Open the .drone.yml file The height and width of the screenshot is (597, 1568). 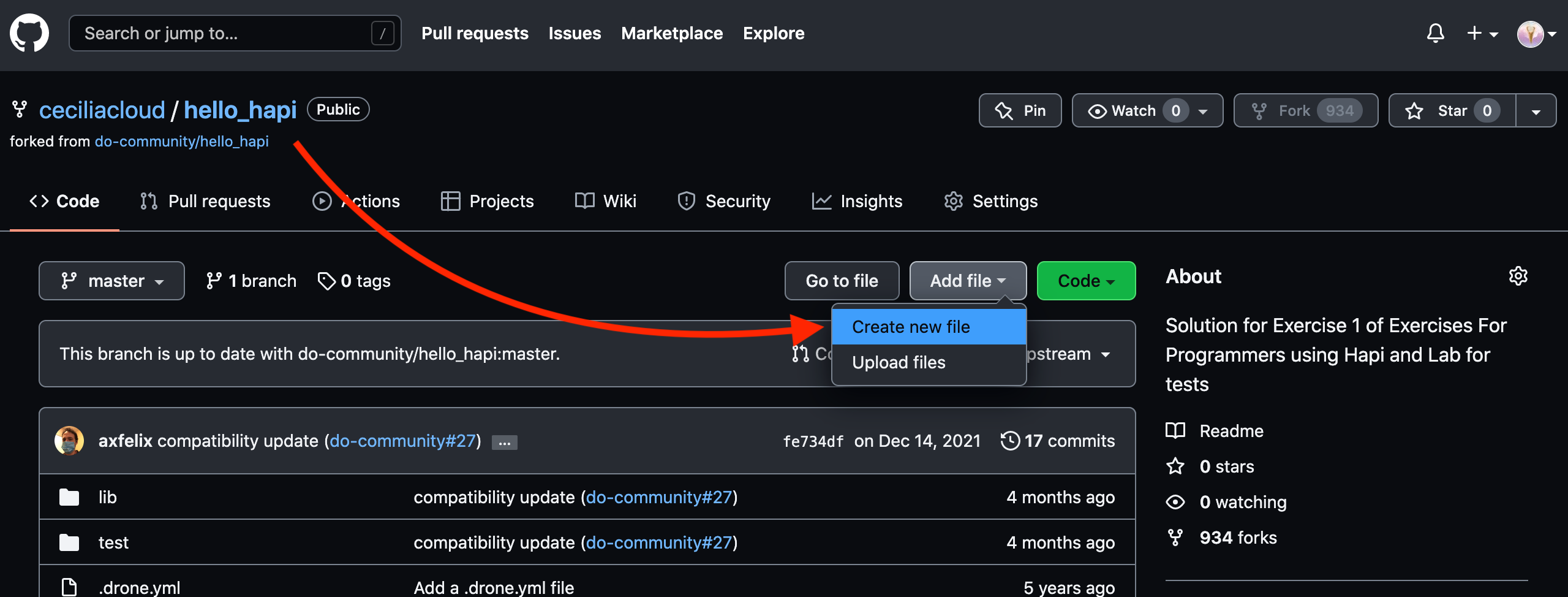click(x=140, y=587)
